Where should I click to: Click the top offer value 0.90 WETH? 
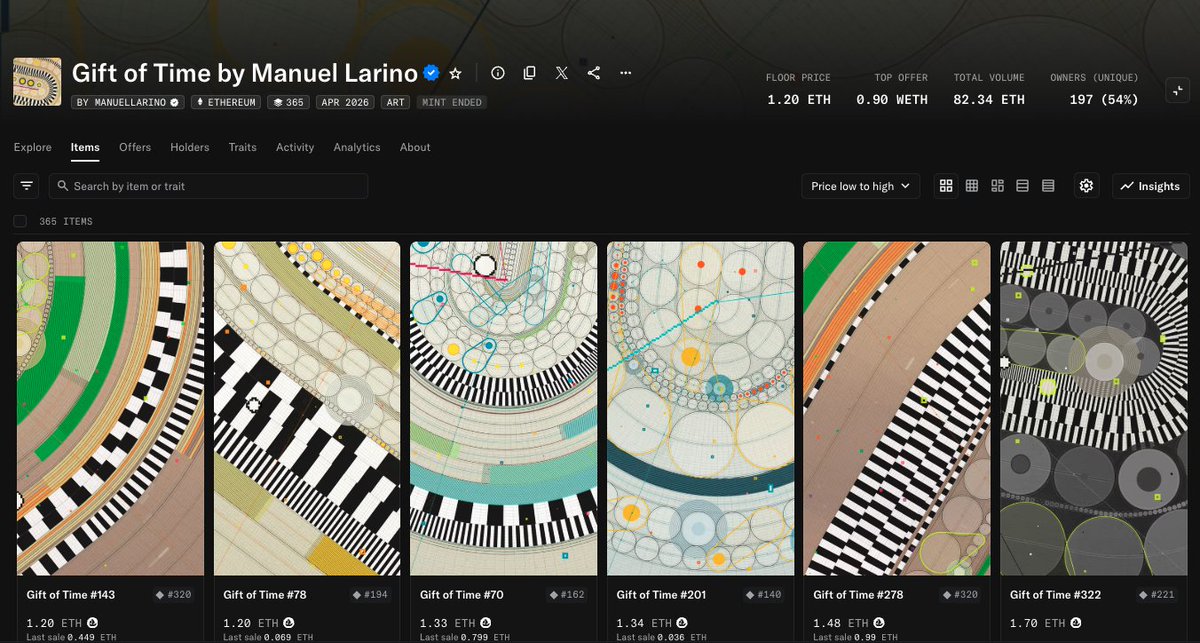tap(892, 100)
